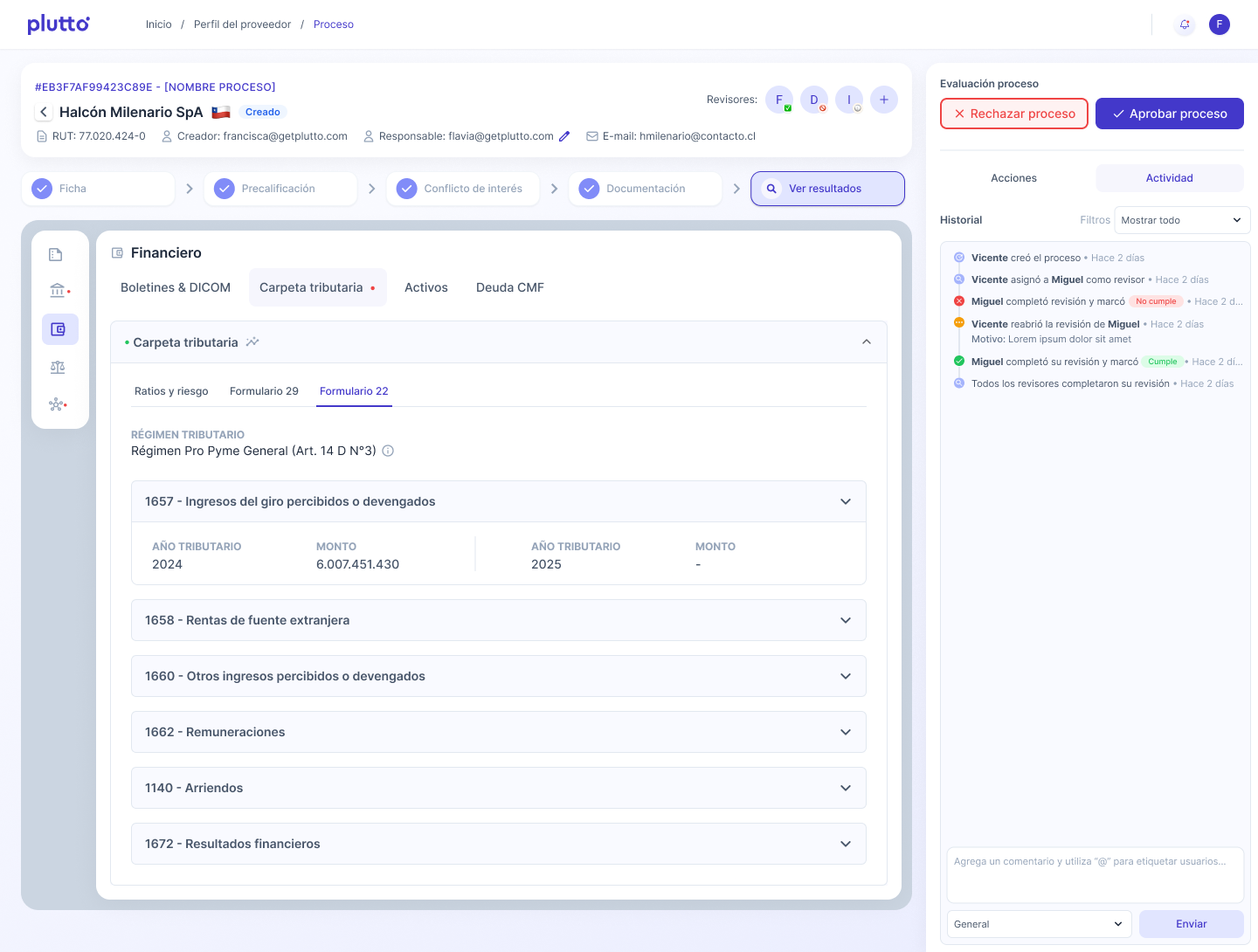Go to the Documentación step
This screenshot has width=1258, height=952.
point(646,189)
